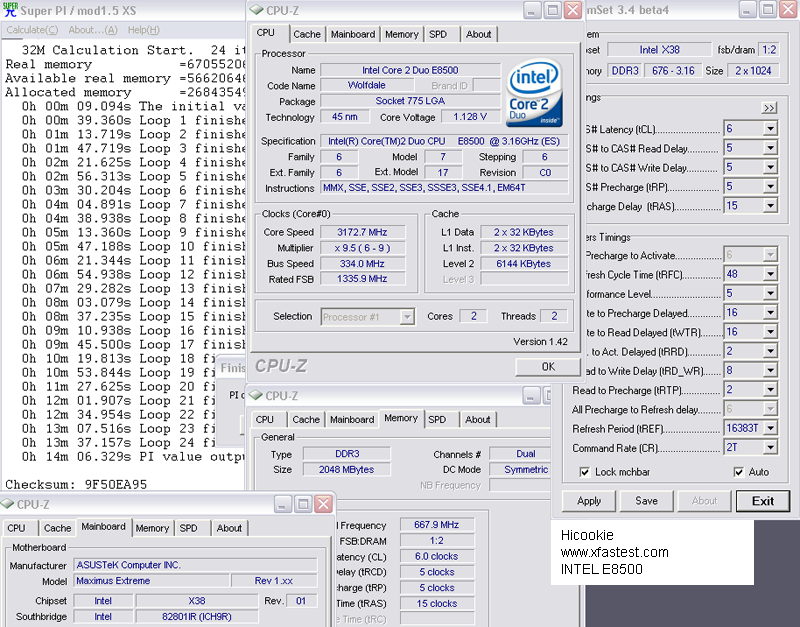Image resolution: width=800 pixels, height=627 pixels.
Task: Click the Wolfdale code name value
Action: (366, 85)
